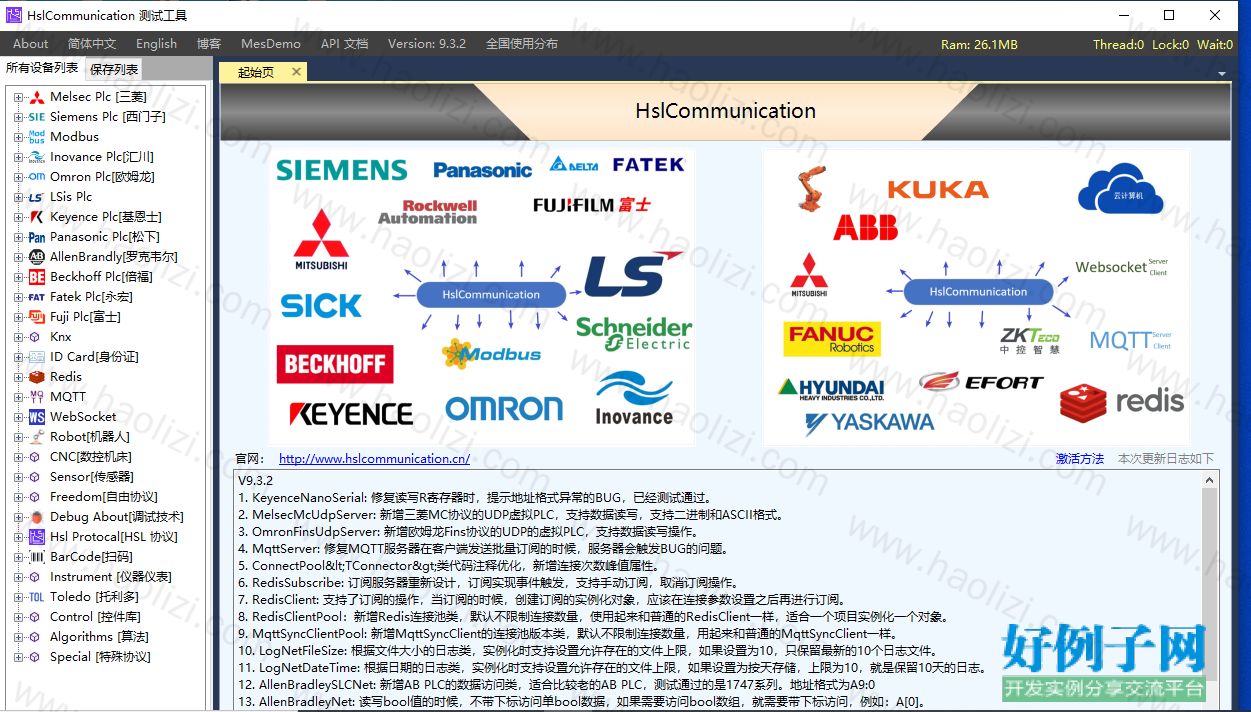Expand the Algorithms node
Screen dimensions: 1251x712
click(x=18, y=637)
